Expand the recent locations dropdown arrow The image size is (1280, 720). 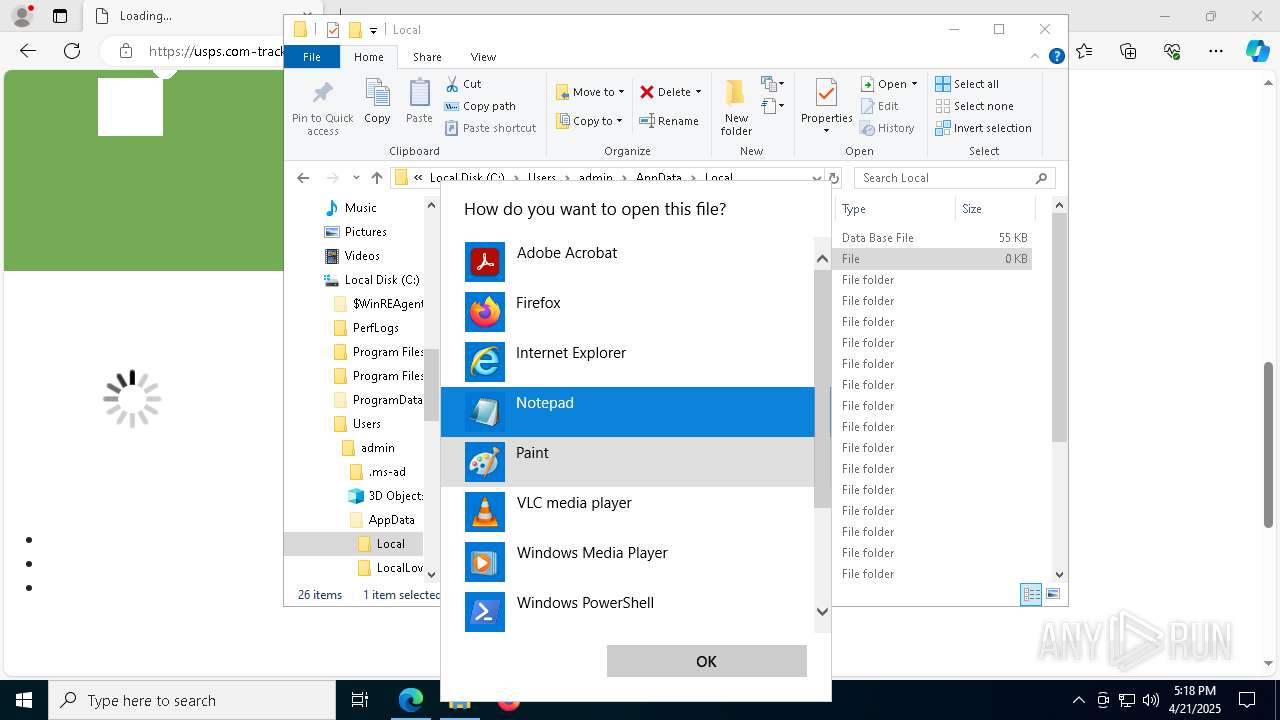[356, 178]
